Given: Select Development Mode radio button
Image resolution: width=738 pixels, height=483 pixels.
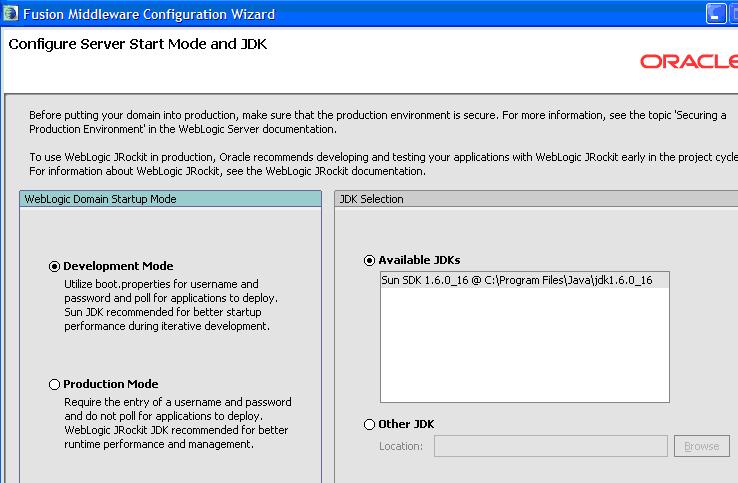Looking at the screenshot, I should click(55, 266).
